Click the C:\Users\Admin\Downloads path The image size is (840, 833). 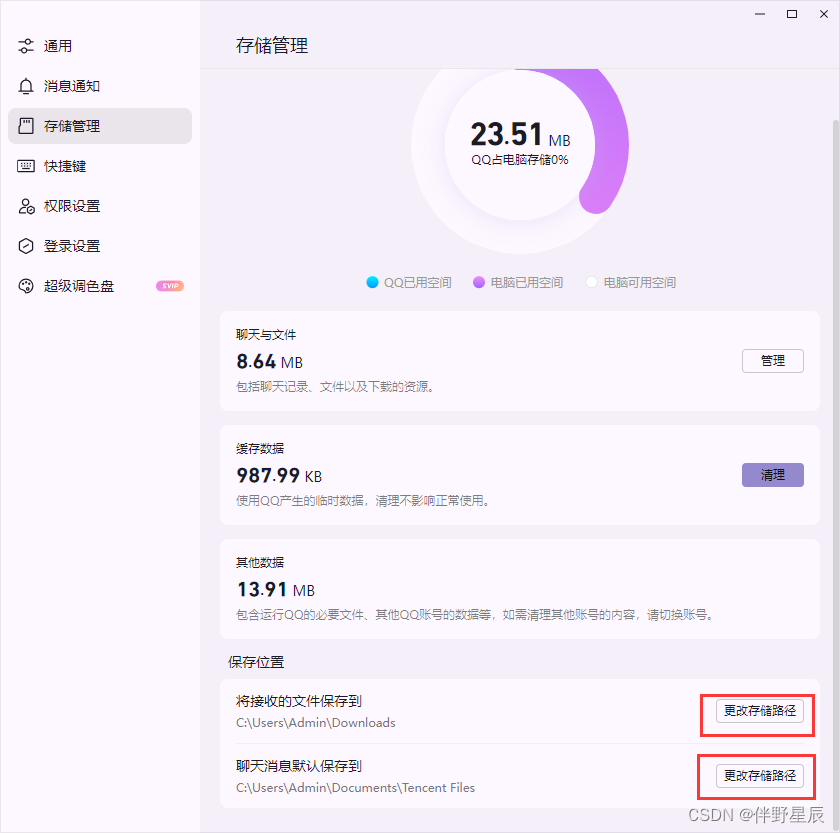point(316,723)
